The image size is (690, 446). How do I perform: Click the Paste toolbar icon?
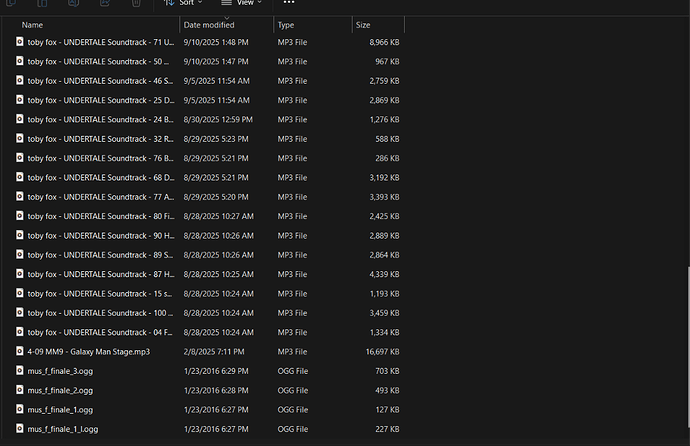point(42,3)
